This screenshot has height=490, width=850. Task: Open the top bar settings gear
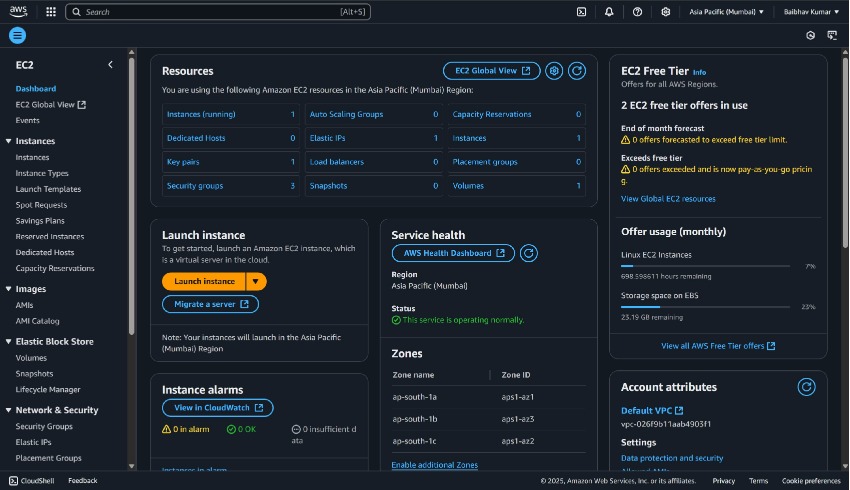(666, 11)
